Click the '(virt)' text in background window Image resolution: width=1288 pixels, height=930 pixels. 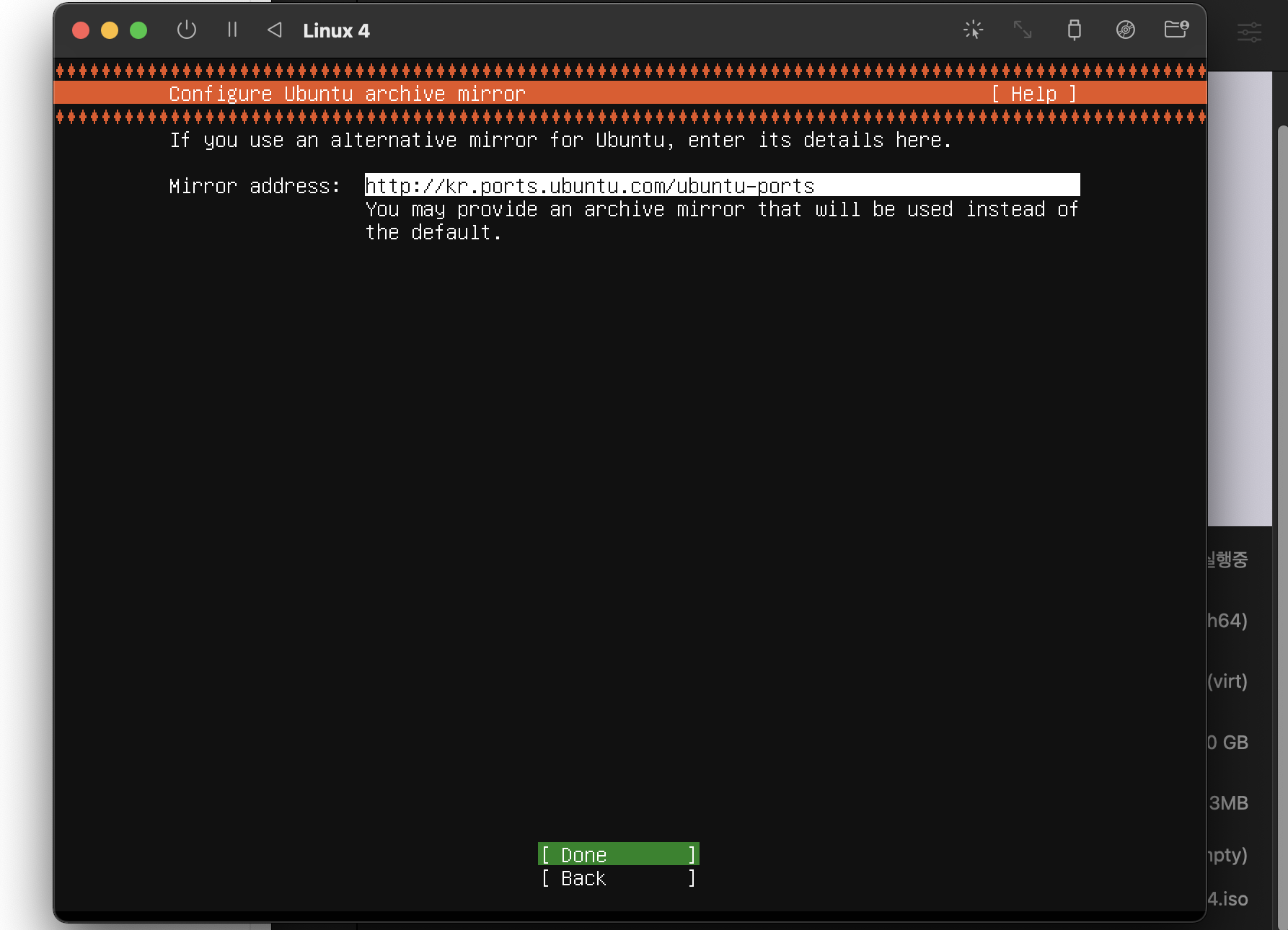(1227, 681)
